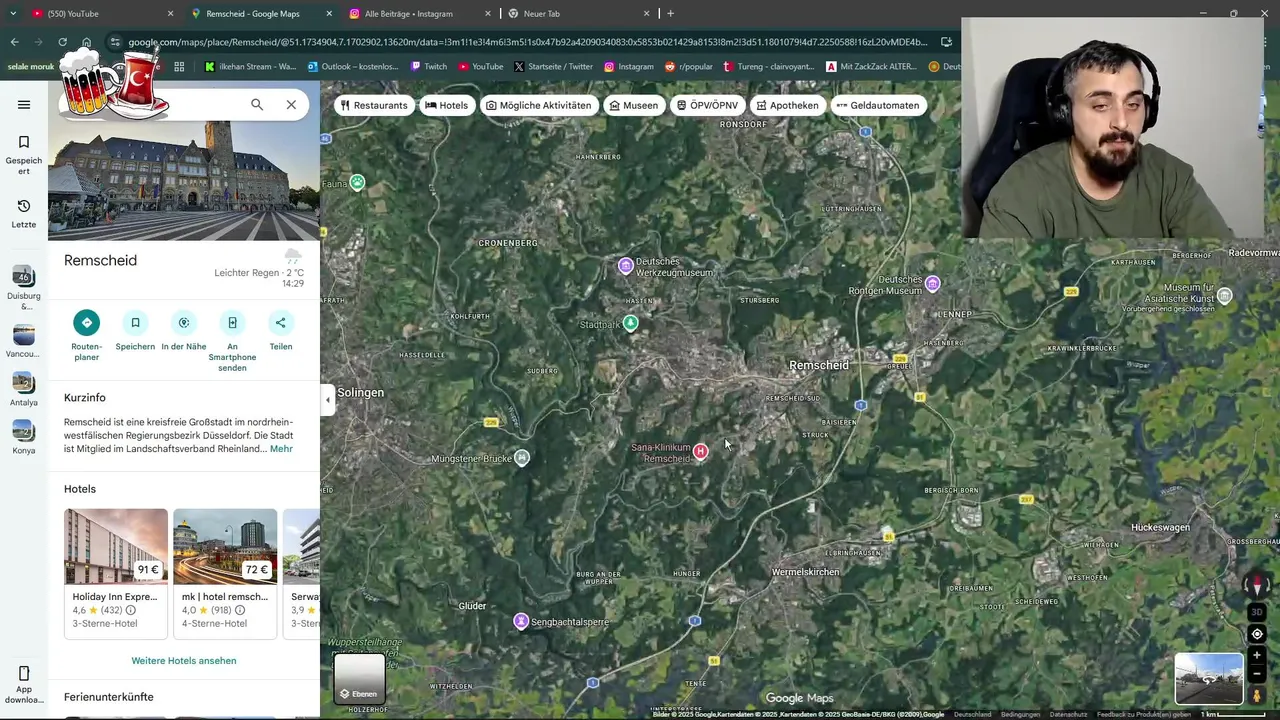The width and height of the screenshot is (1280, 720).
Task: Click An Smartphone senden icon
Action: pos(232,322)
